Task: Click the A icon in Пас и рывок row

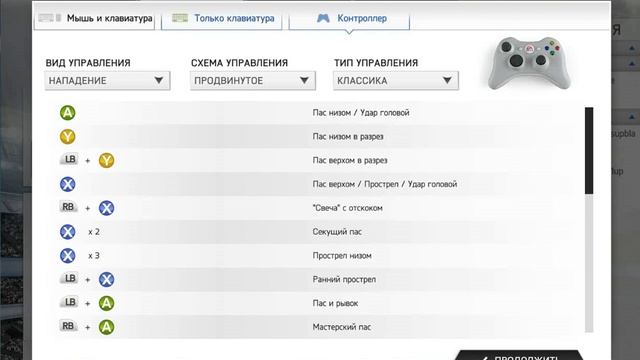Action: (107, 303)
